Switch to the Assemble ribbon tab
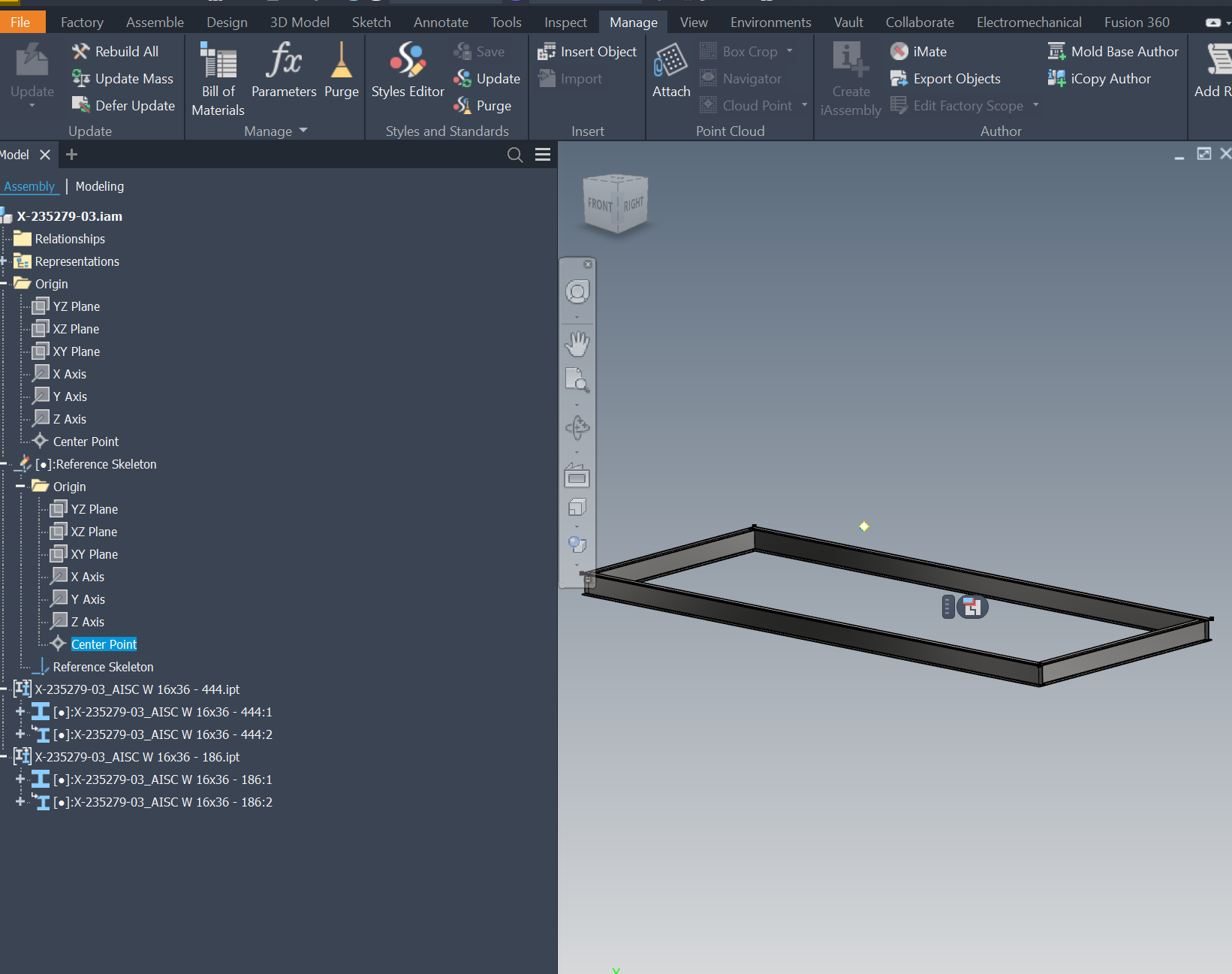This screenshot has width=1232, height=974. tap(155, 21)
